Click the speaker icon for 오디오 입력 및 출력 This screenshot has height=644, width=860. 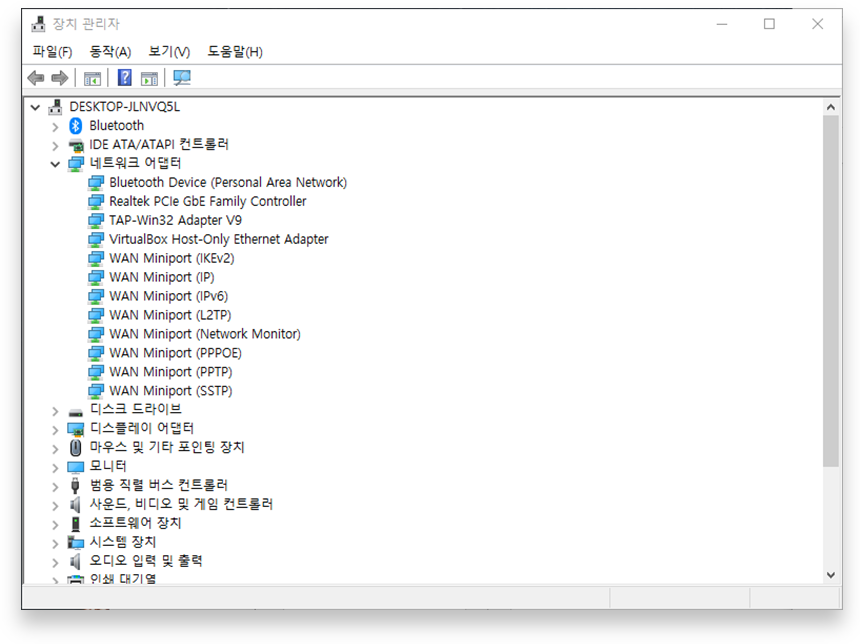[76, 561]
